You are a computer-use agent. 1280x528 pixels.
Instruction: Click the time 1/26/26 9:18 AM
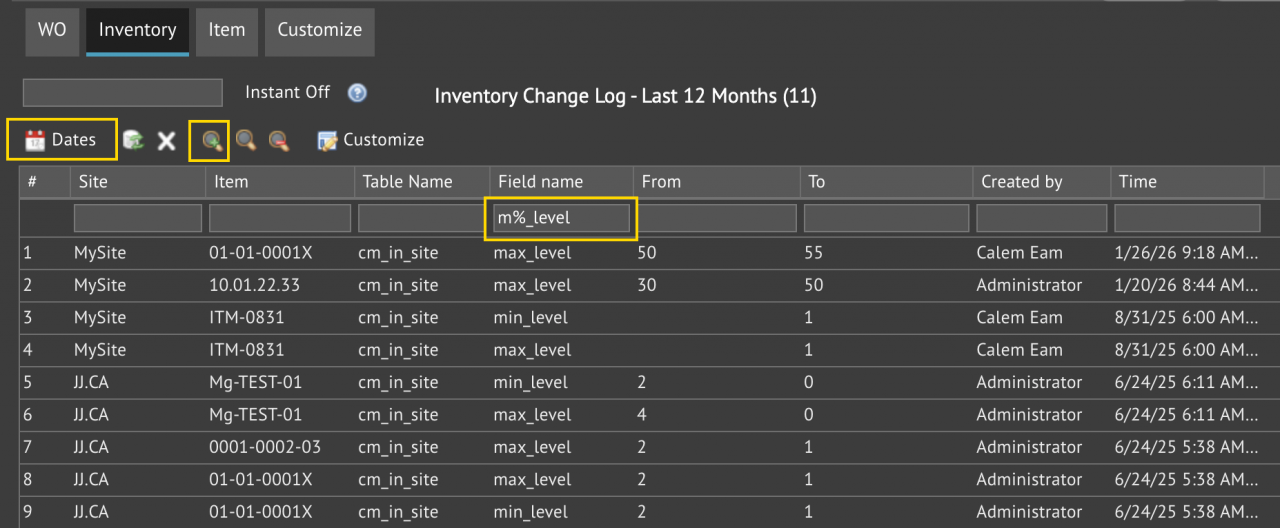(1186, 253)
